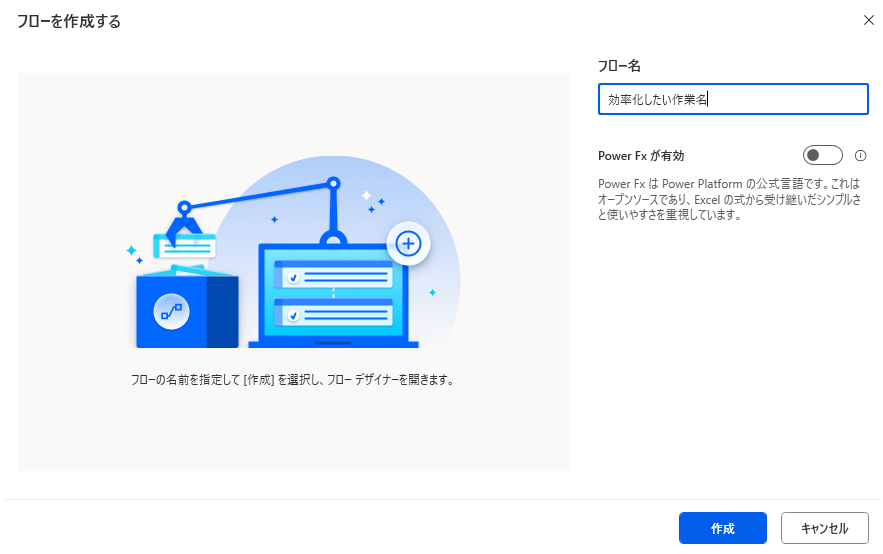Image resolution: width=883 pixels, height=554 pixels.
Task: Click the Power Fx が有効 label
Action: pyautogui.click(x=641, y=156)
